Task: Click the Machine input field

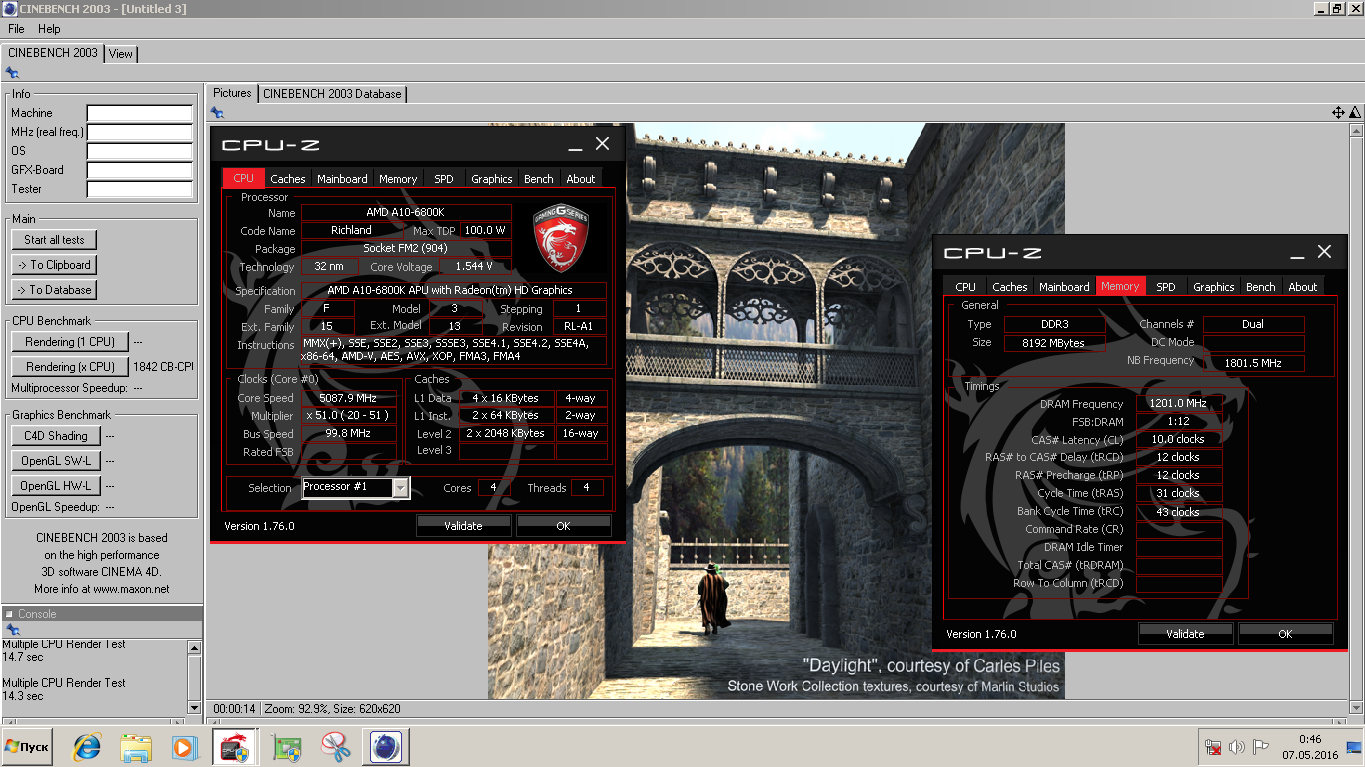Action: (139, 113)
